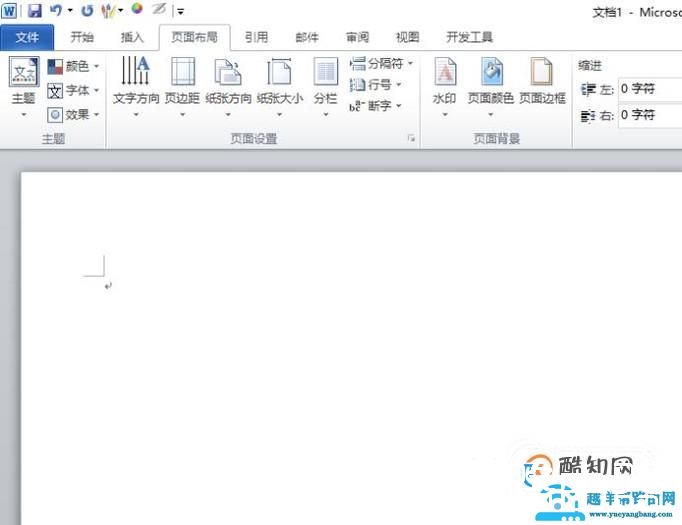Open the 纸张大小 (Paper Size) menu
Image resolution: width=682 pixels, height=525 pixels.
tap(280, 87)
